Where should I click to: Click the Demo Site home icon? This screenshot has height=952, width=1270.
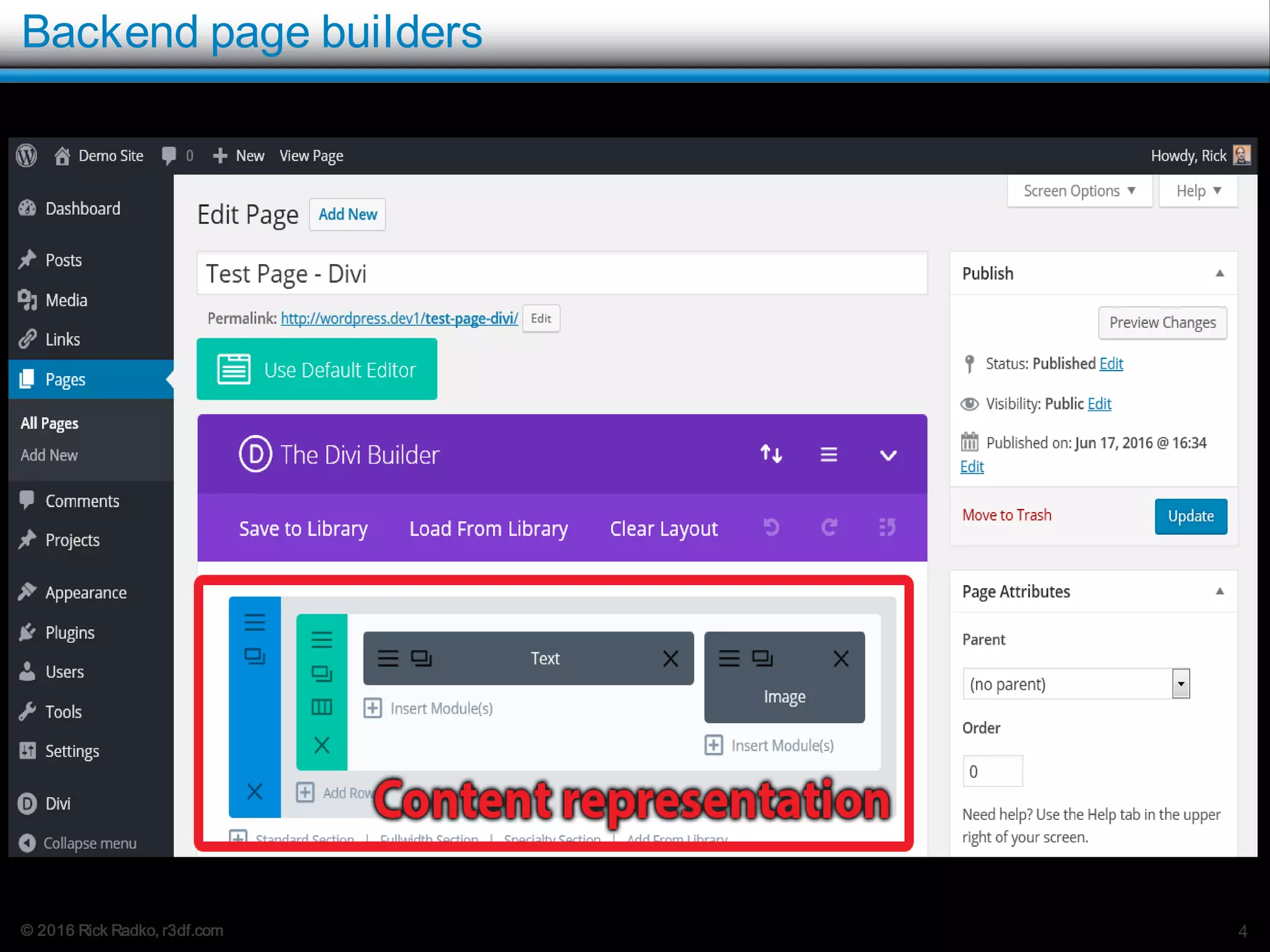click(x=62, y=156)
